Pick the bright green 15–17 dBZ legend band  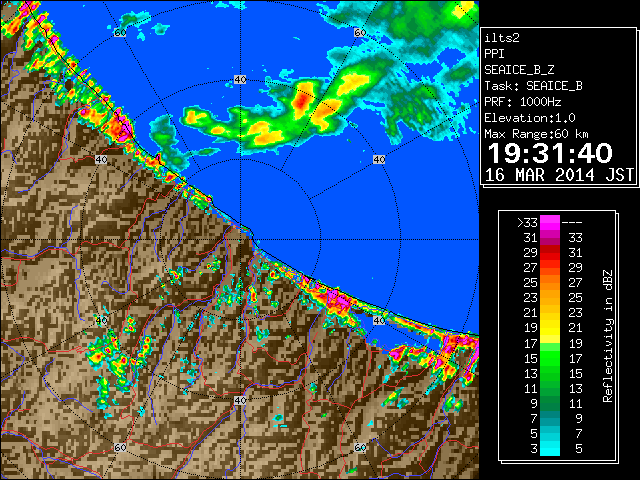[550, 358]
